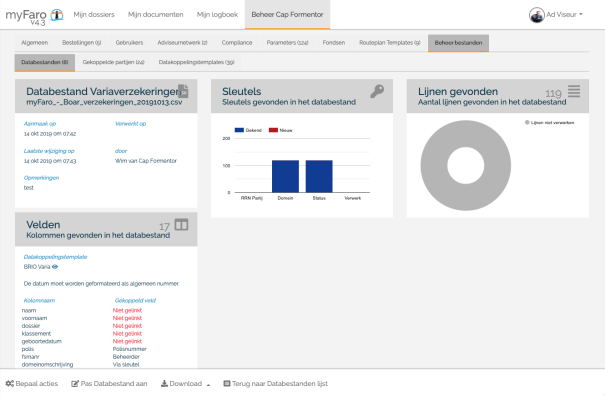
Task: Click the columns icon in Velden panel
Action: (181, 225)
